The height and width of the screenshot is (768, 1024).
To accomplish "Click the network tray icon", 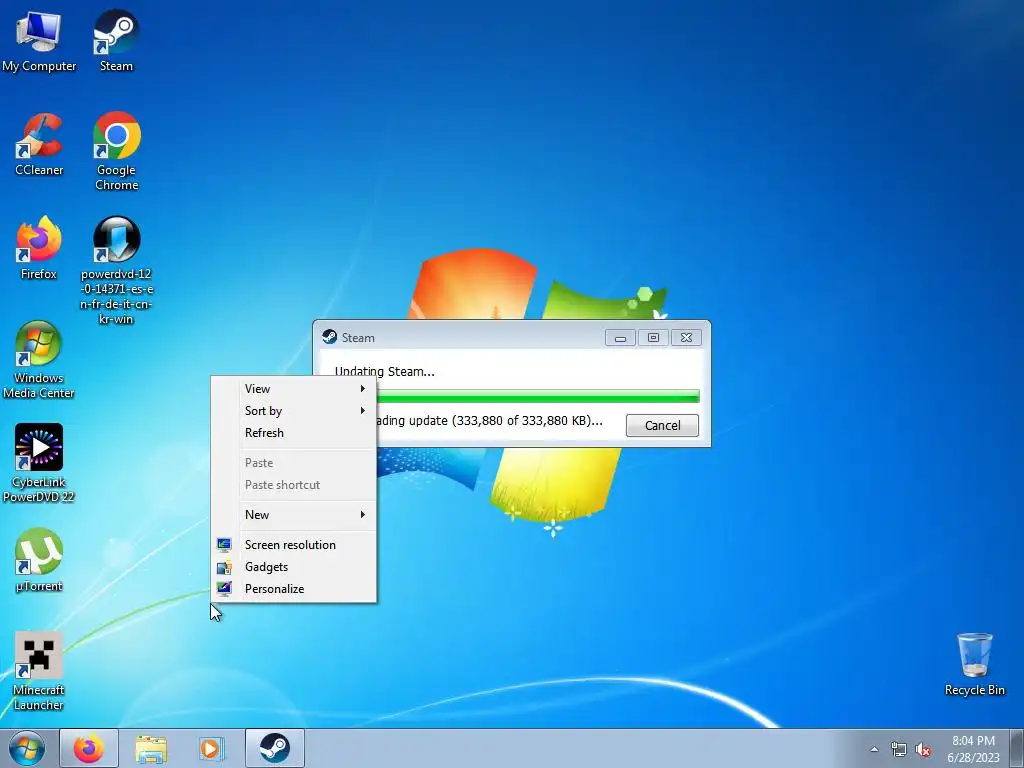I will (x=899, y=750).
